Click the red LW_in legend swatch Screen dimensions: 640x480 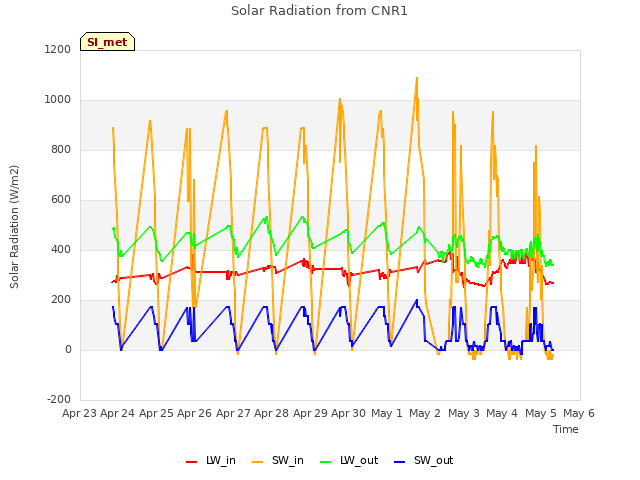(x=191, y=462)
